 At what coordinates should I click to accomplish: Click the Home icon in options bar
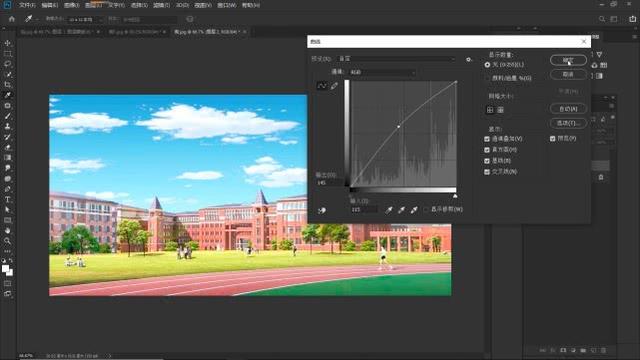coord(11,19)
